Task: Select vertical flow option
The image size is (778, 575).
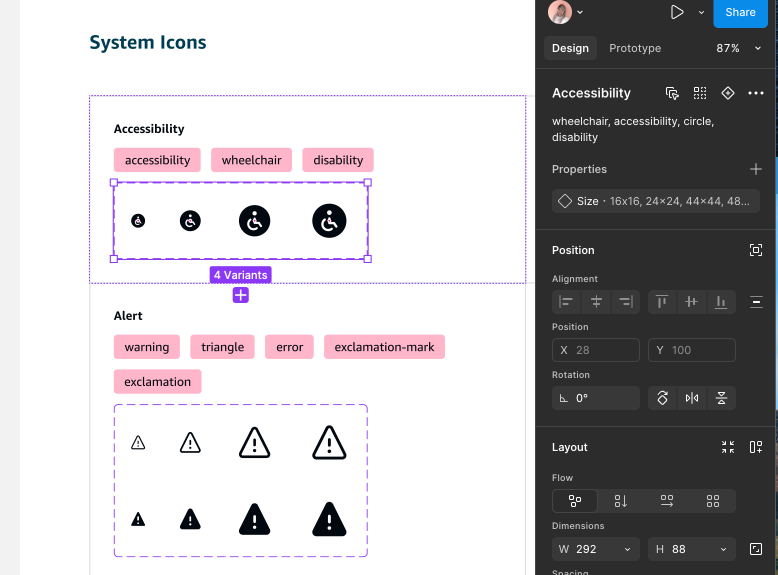Action: 621,501
